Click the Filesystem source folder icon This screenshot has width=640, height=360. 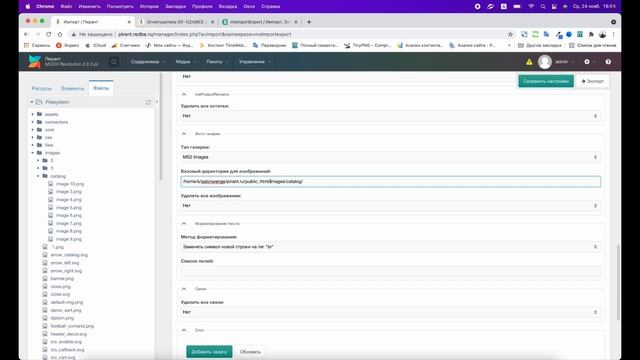(39, 102)
